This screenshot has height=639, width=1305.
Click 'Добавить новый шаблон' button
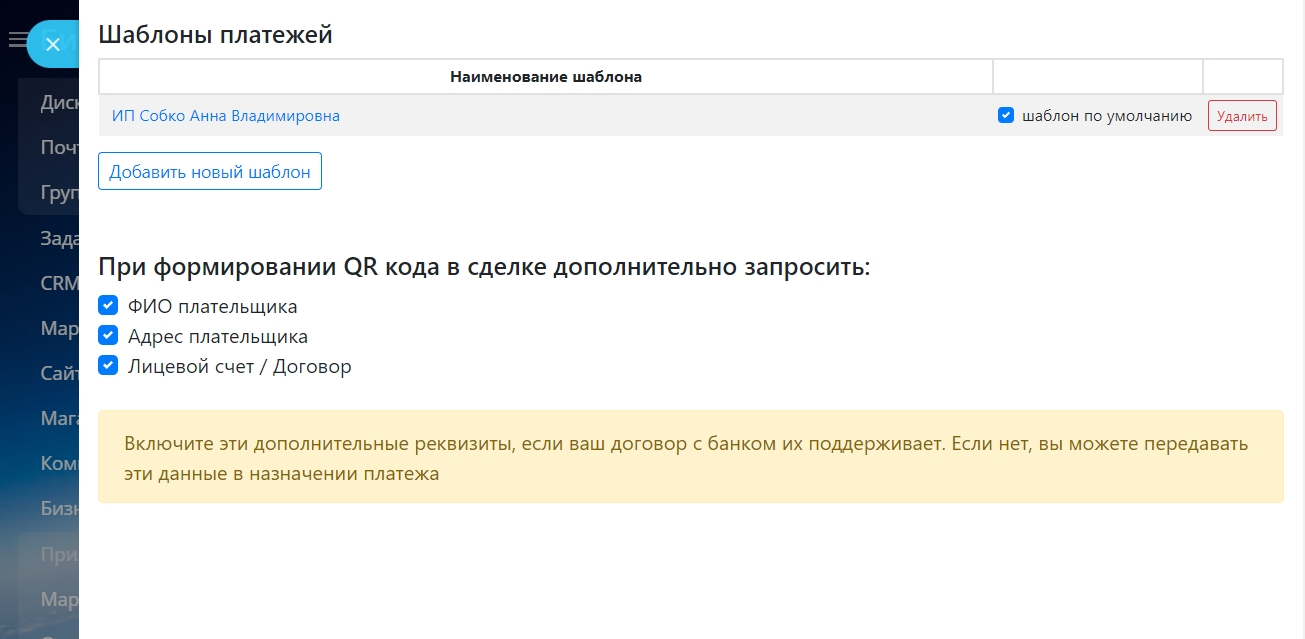click(210, 171)
